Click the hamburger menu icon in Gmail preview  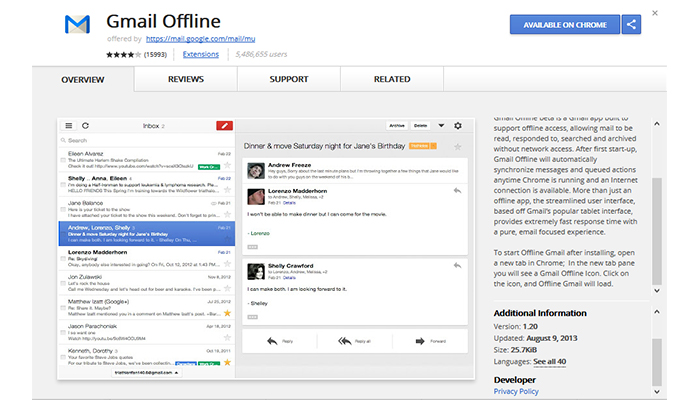click(69, 126)
